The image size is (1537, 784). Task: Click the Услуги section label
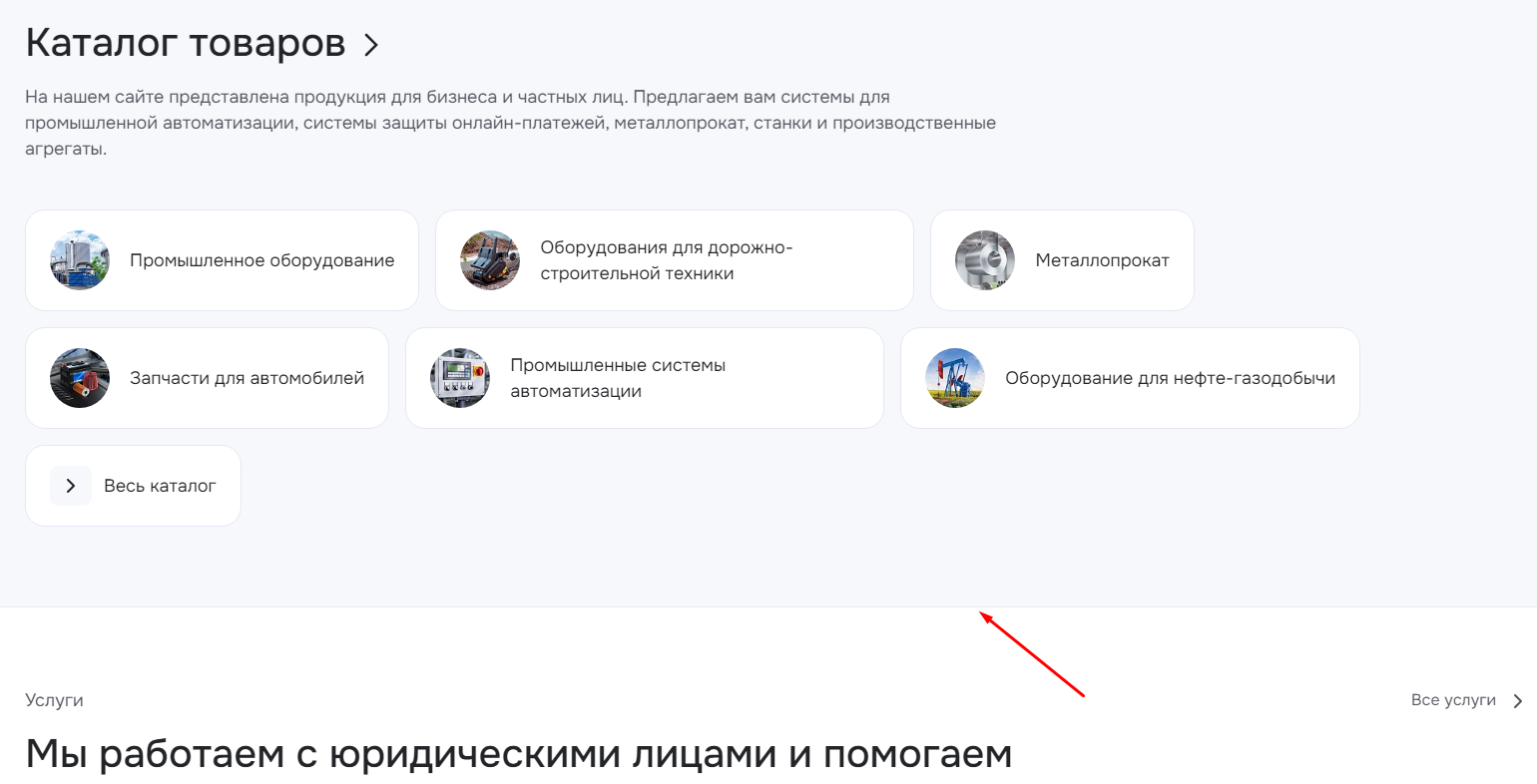coord(54,700)
